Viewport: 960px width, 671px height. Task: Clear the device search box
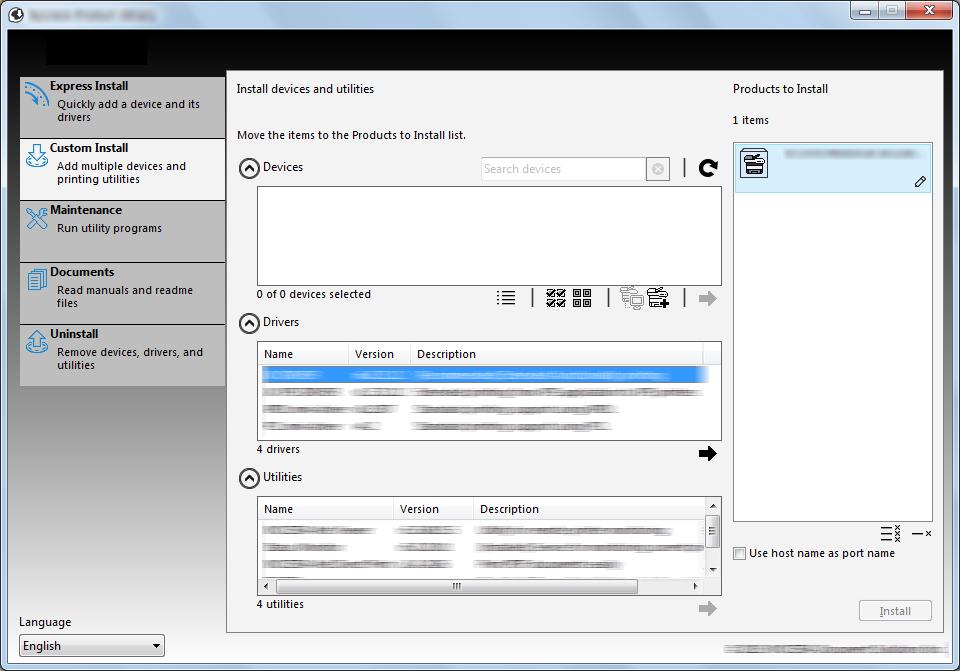point(658,169)
